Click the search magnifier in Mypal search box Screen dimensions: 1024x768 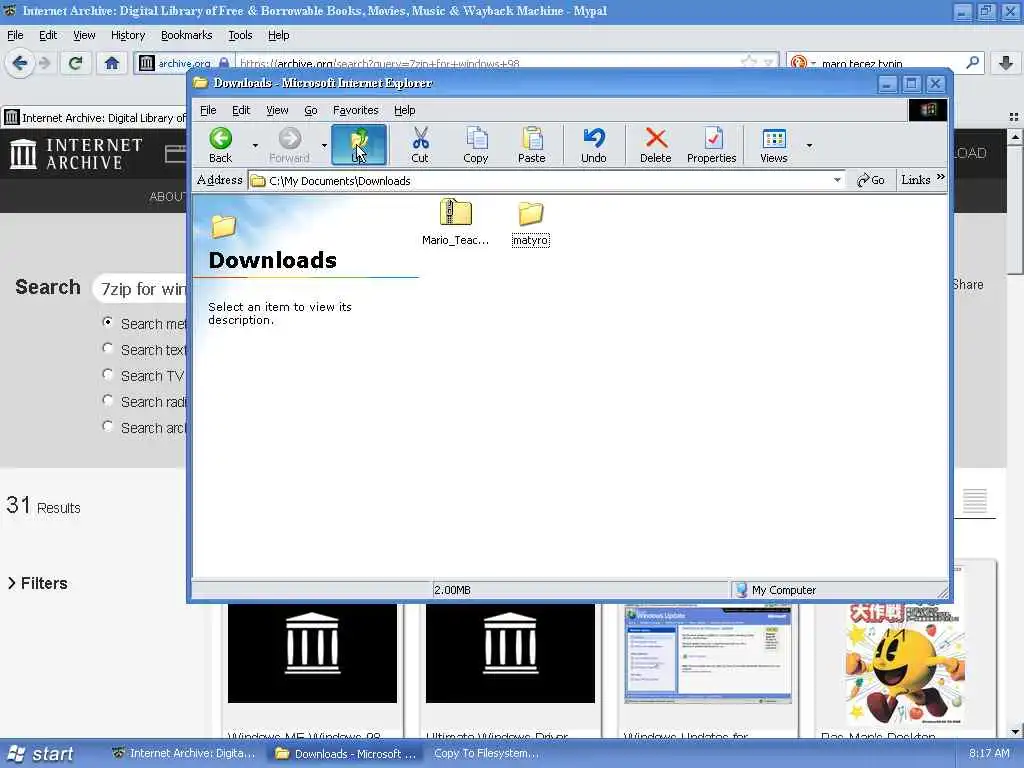coord(972,63)
